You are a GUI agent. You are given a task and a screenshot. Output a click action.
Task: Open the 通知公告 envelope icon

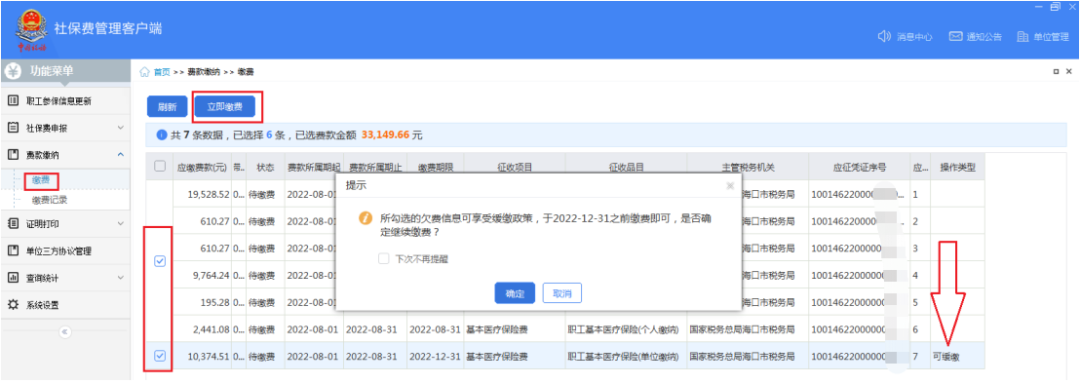coord(955,36)
